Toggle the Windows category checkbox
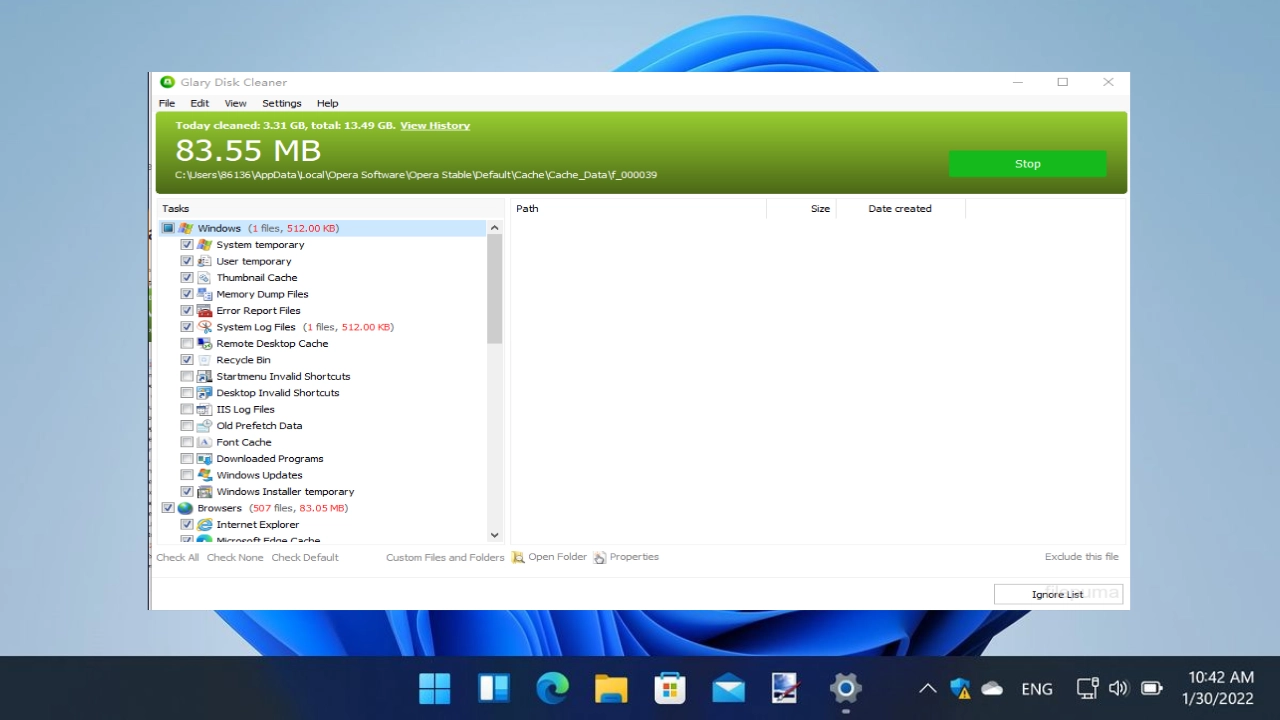 point(168,228)
